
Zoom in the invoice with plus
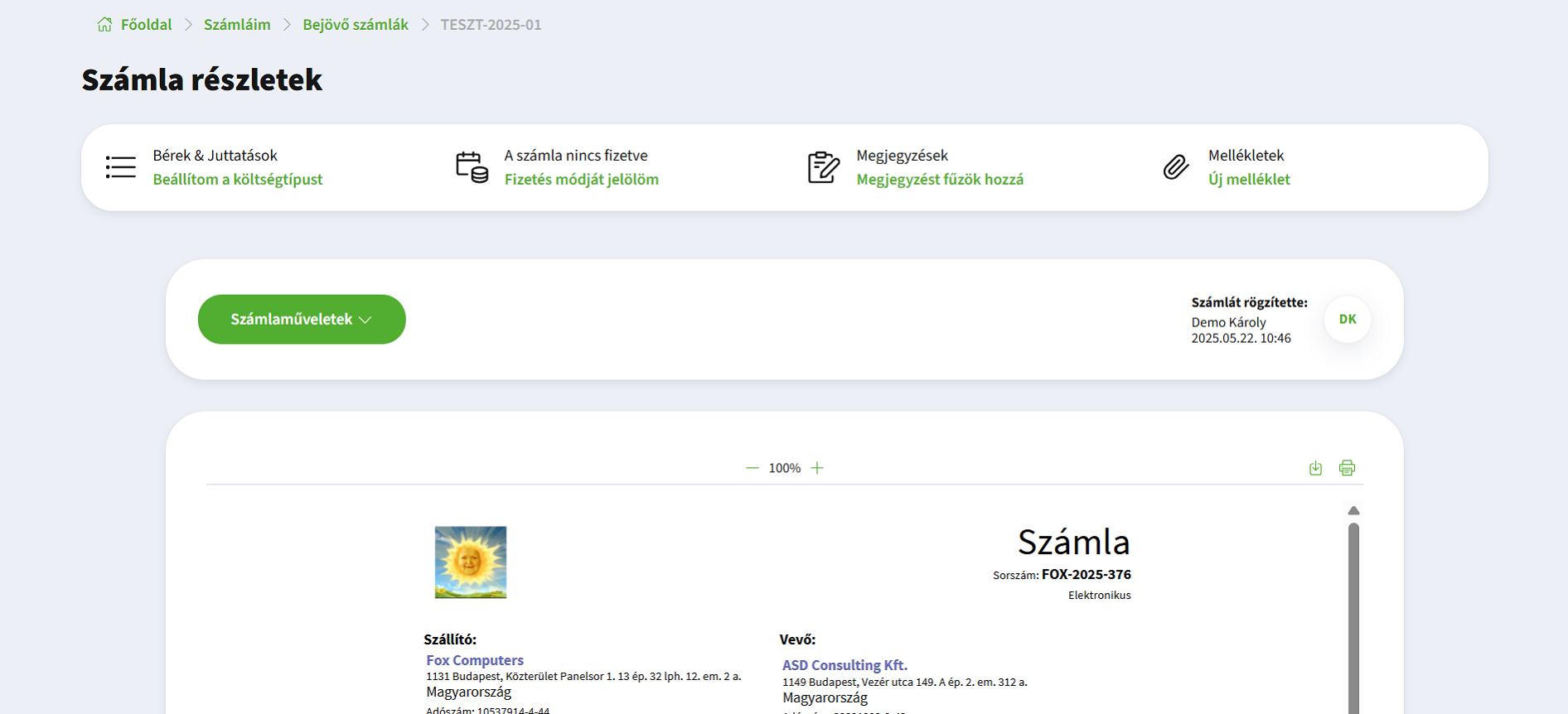tap(817, 468)
